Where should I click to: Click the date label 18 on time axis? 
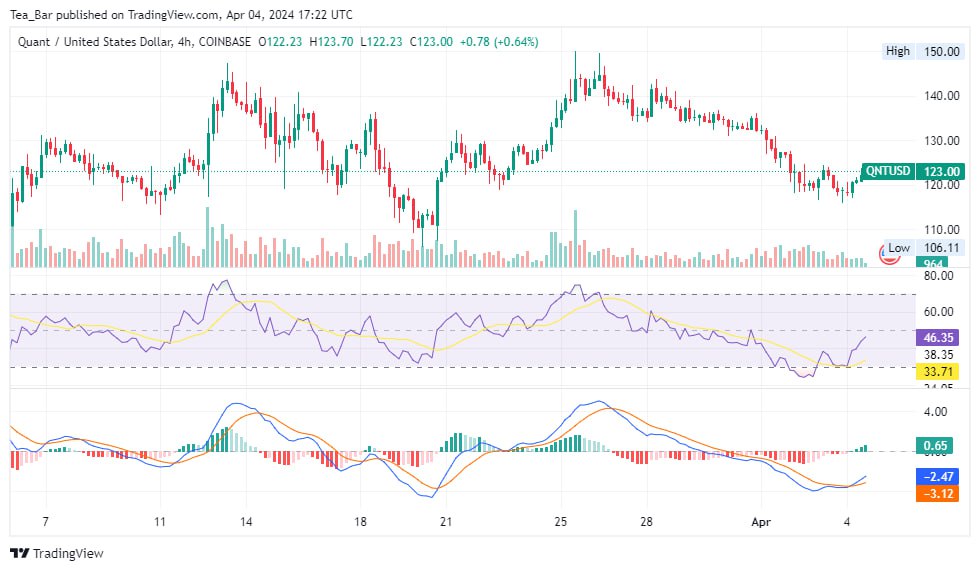(x=360, y=522)
